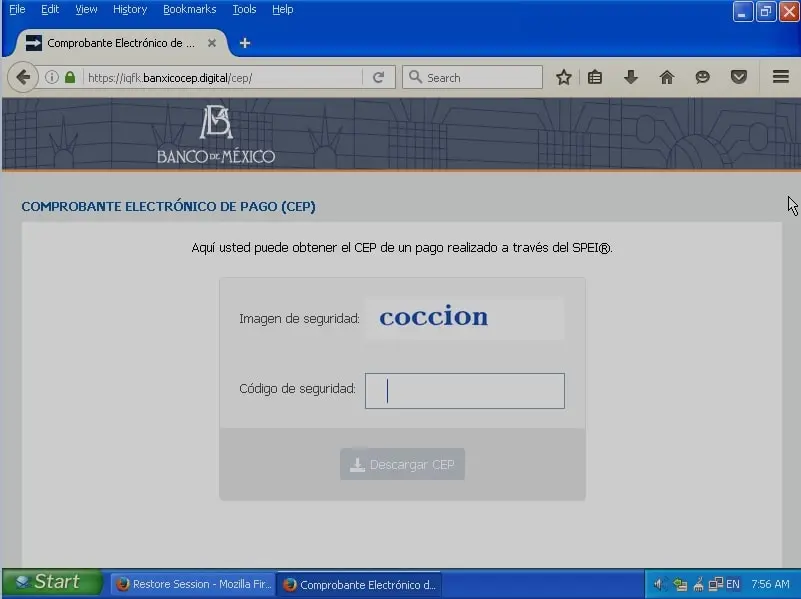Minimize the Firefox window
801x599 pixels.
pos(742,12)
